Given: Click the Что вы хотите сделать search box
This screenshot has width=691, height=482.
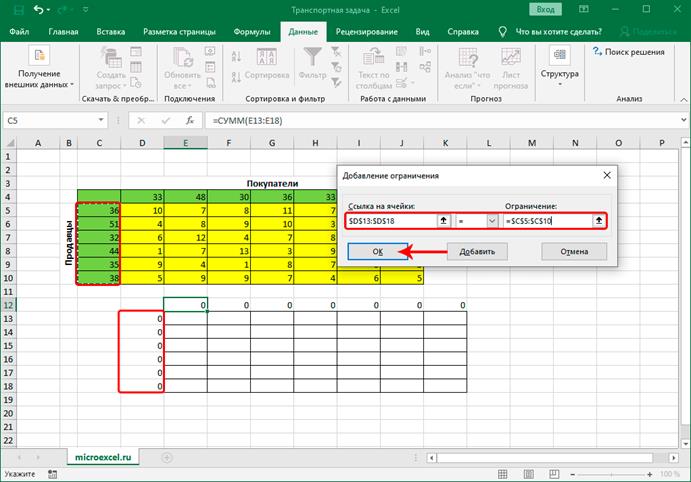Looking at the screenshot, I should click(558, 32).
